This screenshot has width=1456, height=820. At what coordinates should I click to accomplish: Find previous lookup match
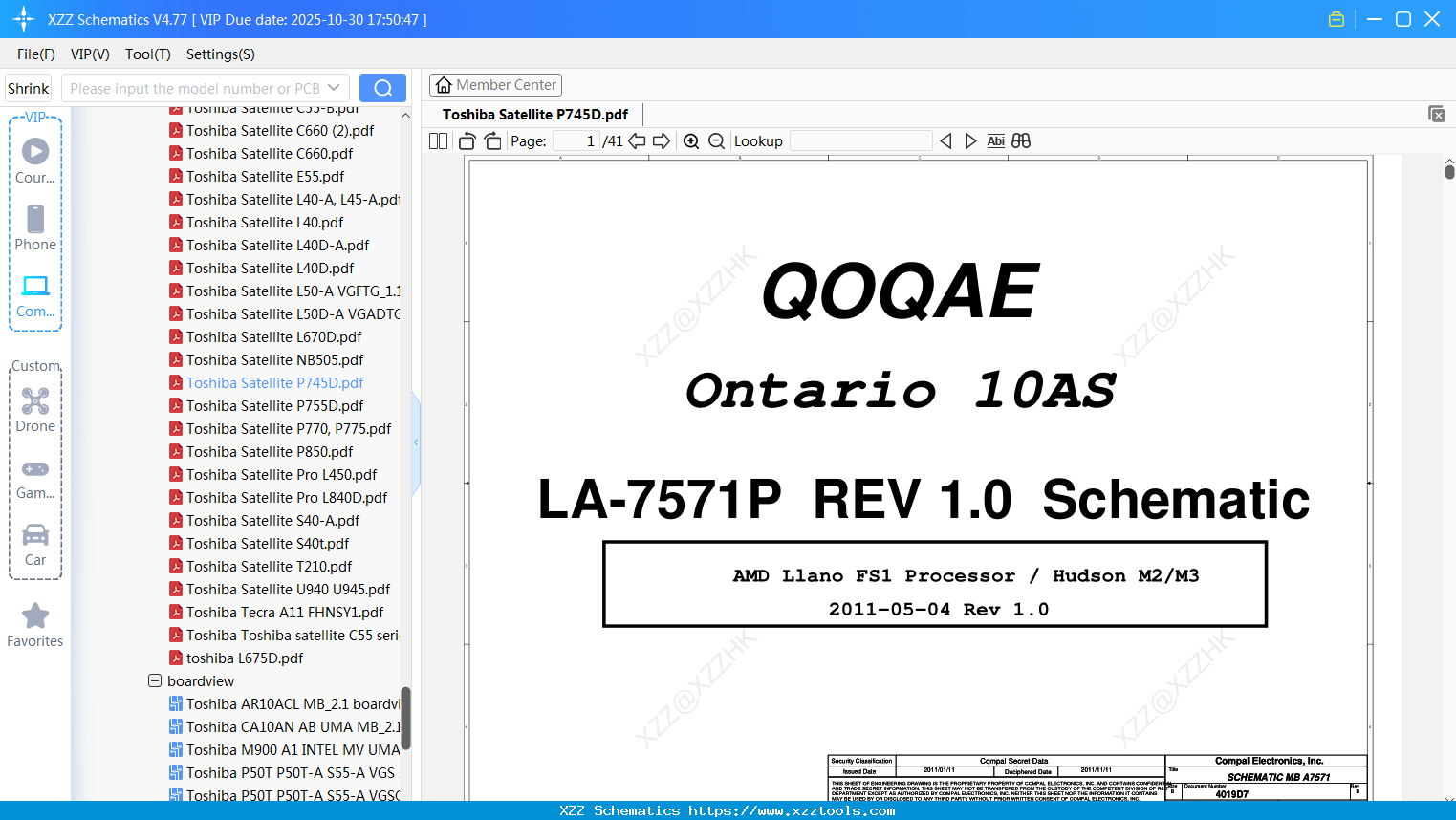[945, 141]
